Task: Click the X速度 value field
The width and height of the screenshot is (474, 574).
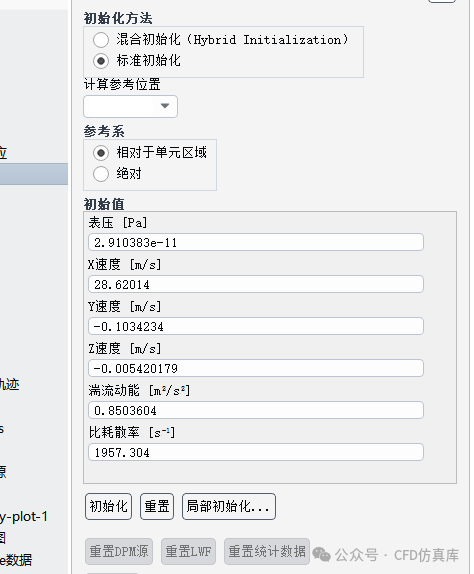Action: click(255, 284)
